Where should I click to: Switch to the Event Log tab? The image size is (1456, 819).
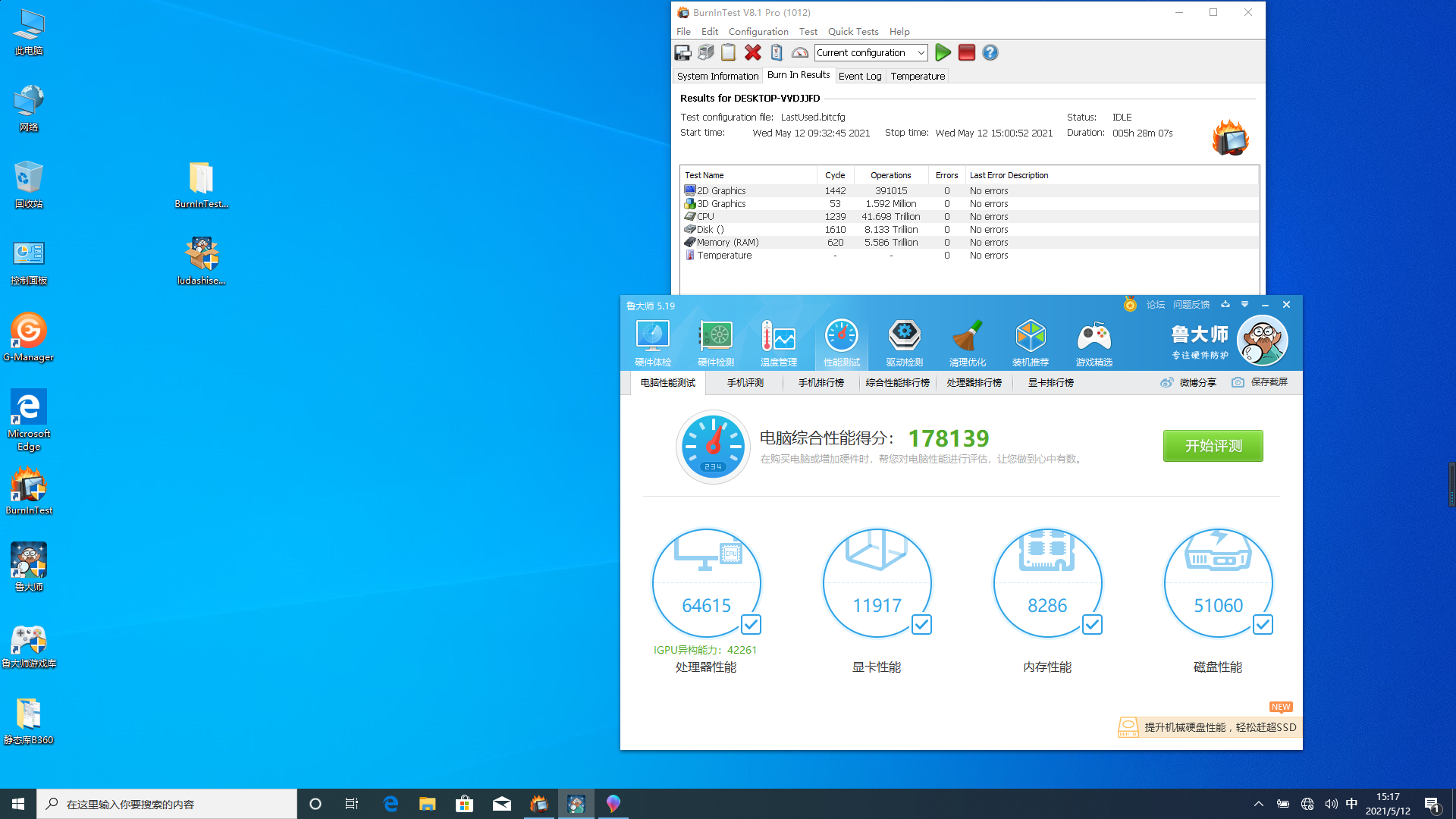(x=859, y=76)
